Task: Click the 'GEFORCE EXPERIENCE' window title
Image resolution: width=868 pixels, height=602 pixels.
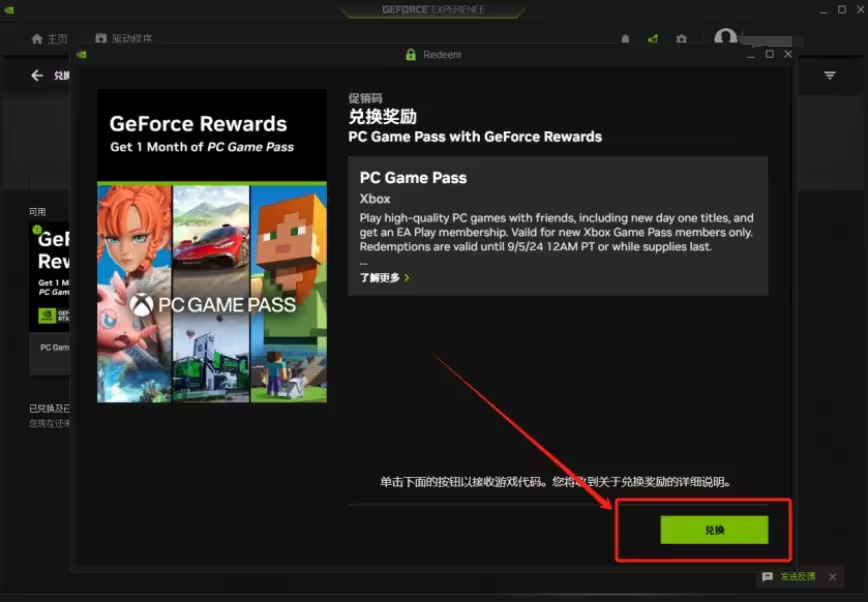Action: coord(433,9)
